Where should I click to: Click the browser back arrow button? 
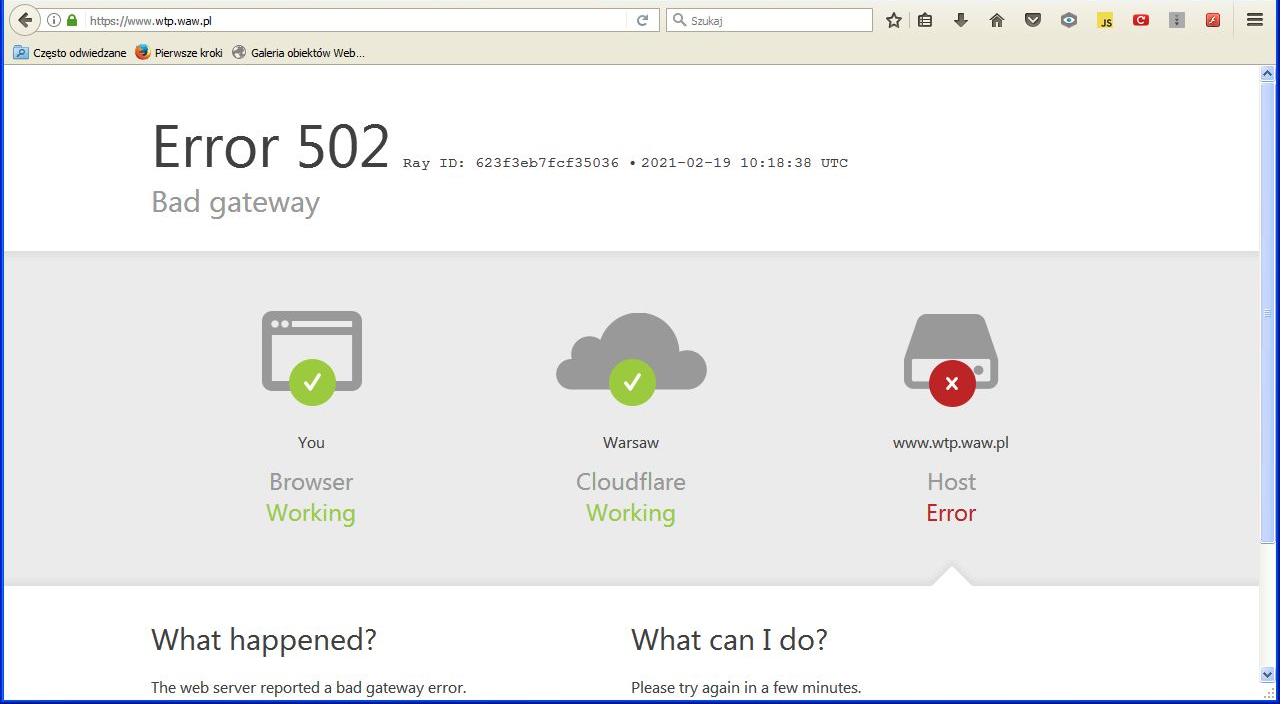(25, 20)
